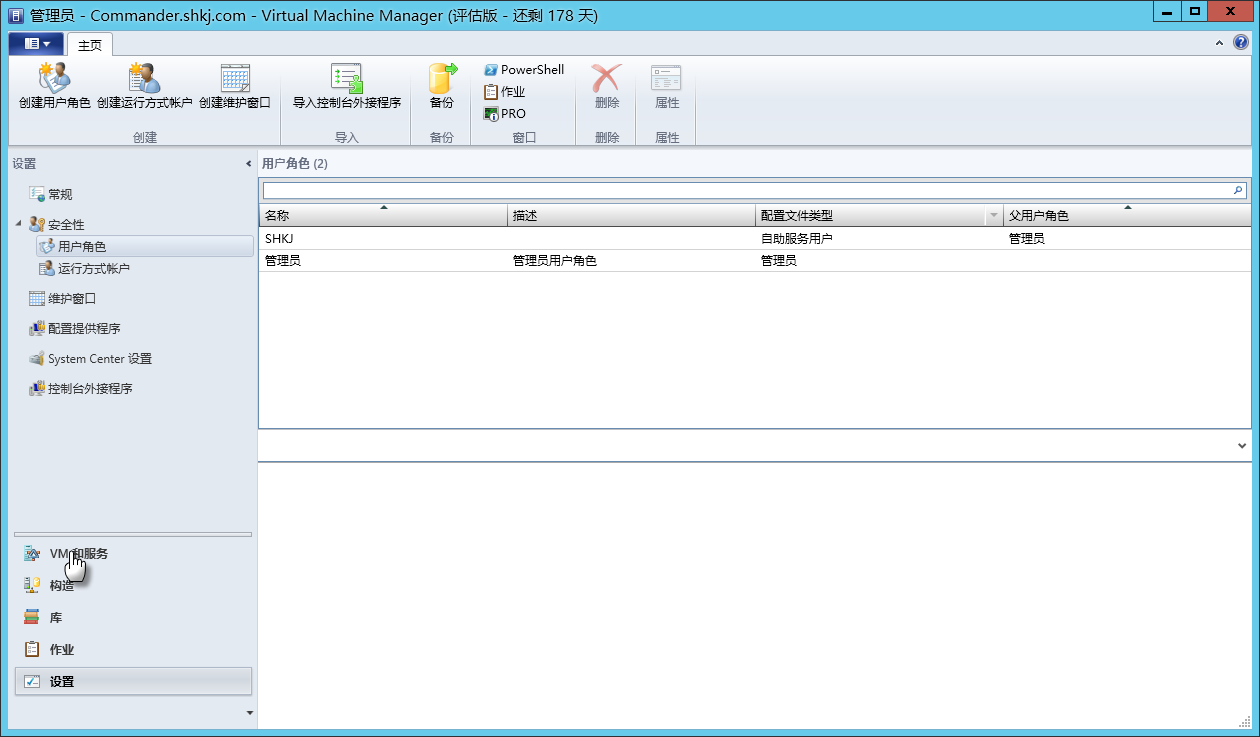This screenshot has width=1260, height=737.
Task: Select the 主页 ribbon tab
Action: click(90, 45)
